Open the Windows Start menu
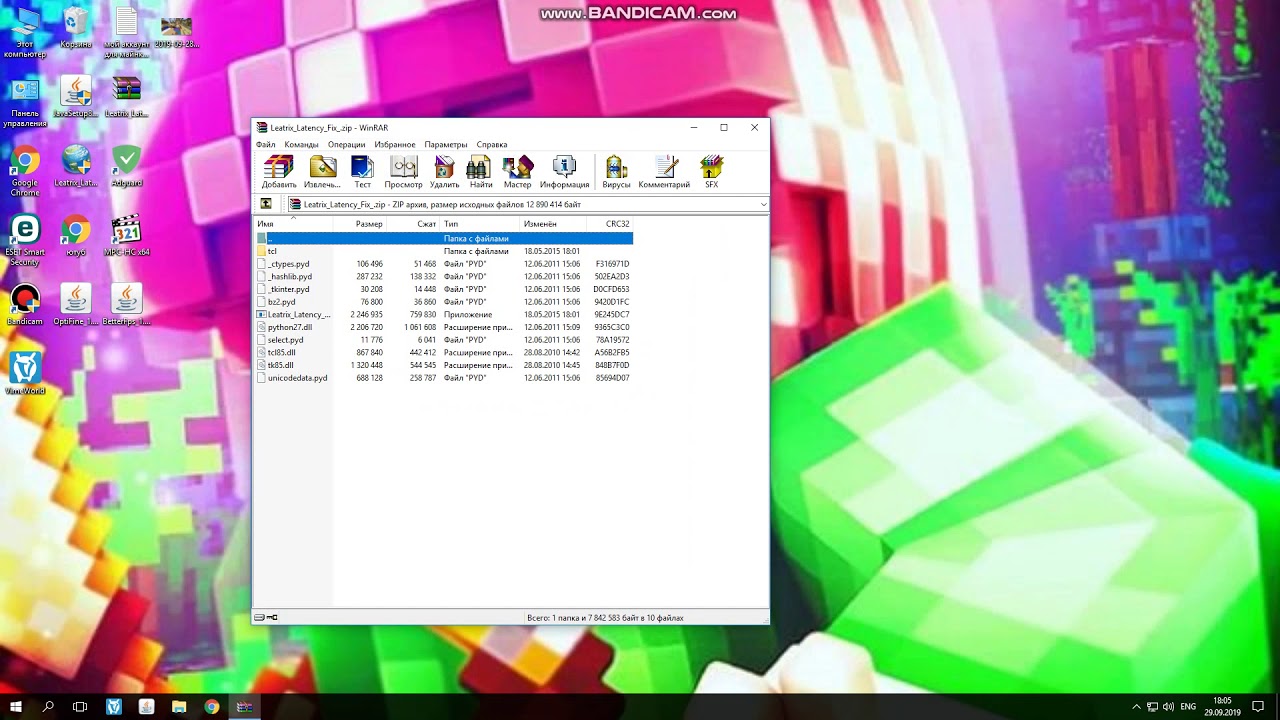1280x720 pixels. click(x=16, y=707)
